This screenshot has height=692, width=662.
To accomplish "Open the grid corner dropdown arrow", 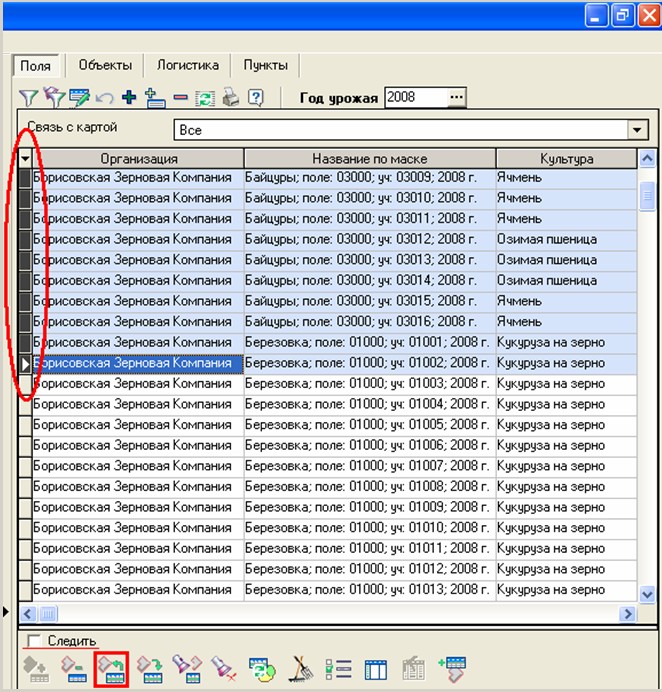I will click(x=24, y=159).
